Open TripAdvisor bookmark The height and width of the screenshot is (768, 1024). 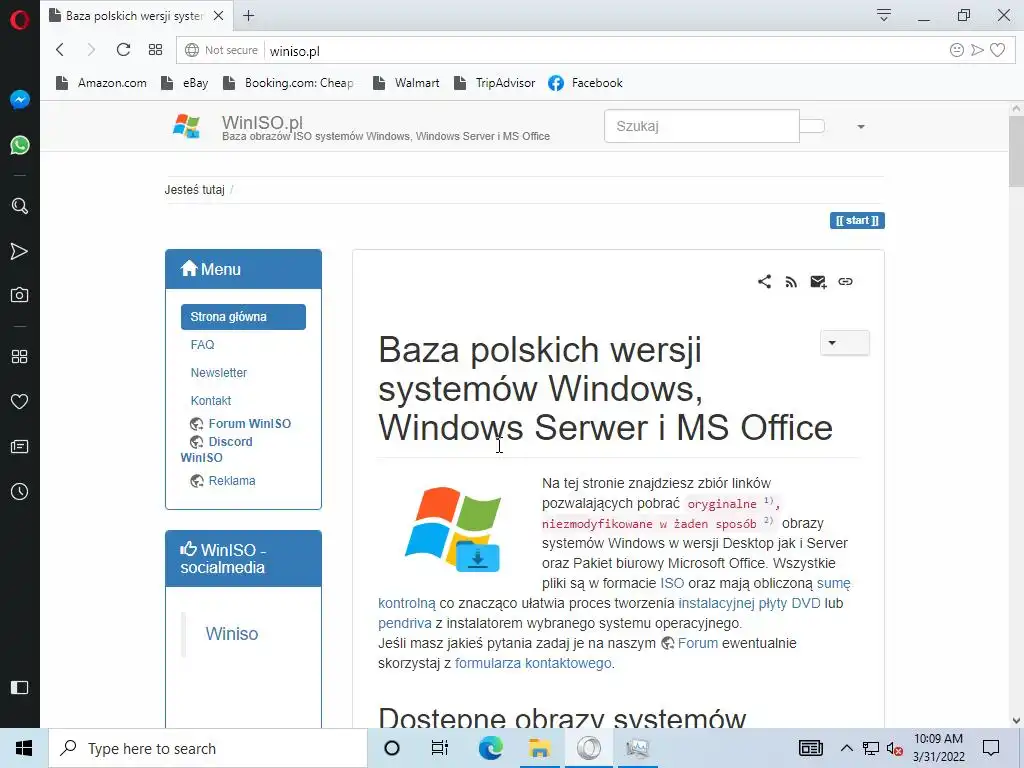[494, 83]
